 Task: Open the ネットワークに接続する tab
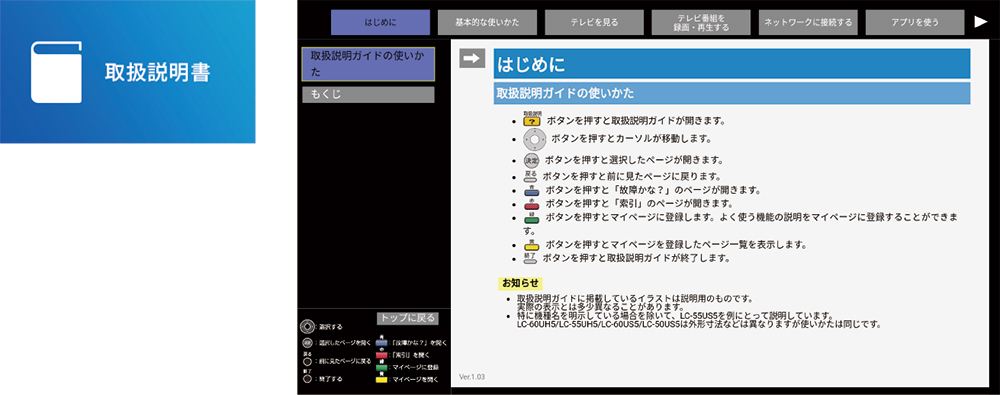click(x=808, y=22)
